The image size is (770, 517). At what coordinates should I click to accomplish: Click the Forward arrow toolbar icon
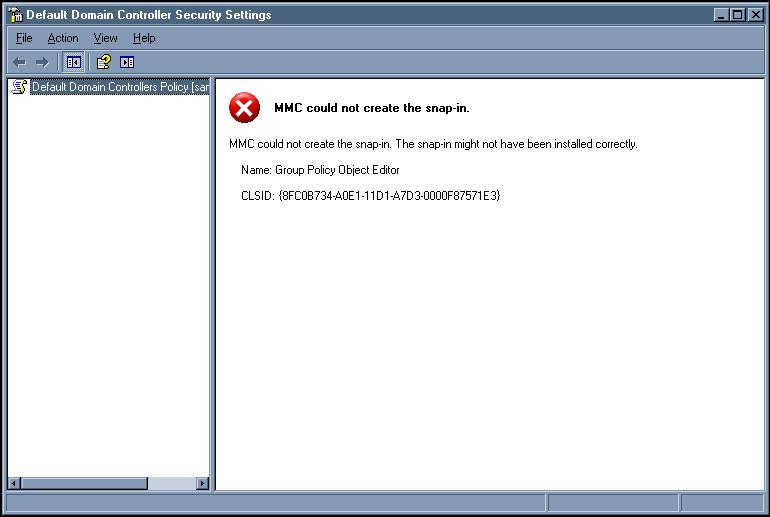coord(42,62)
